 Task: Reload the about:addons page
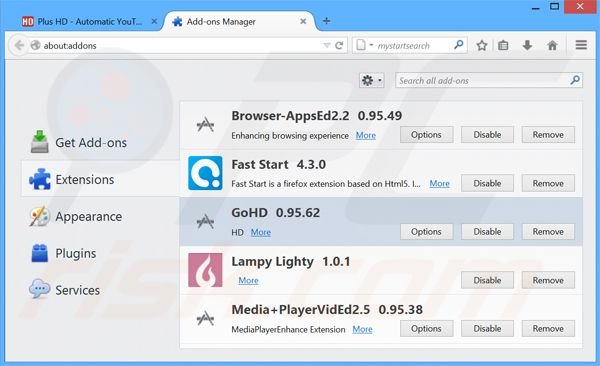339,46
